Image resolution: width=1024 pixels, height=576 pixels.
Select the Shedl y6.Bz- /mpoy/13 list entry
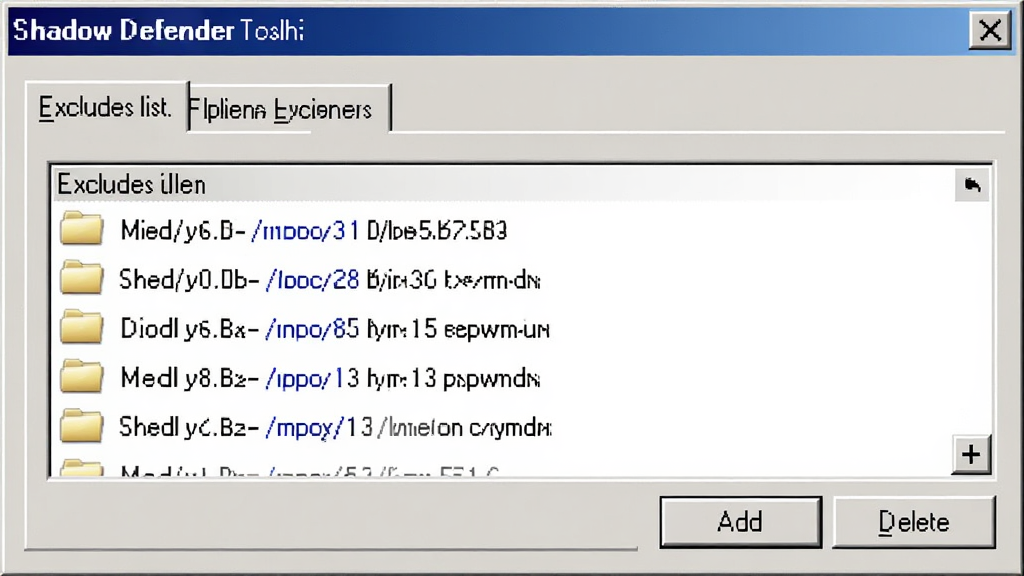coord(521,428)
